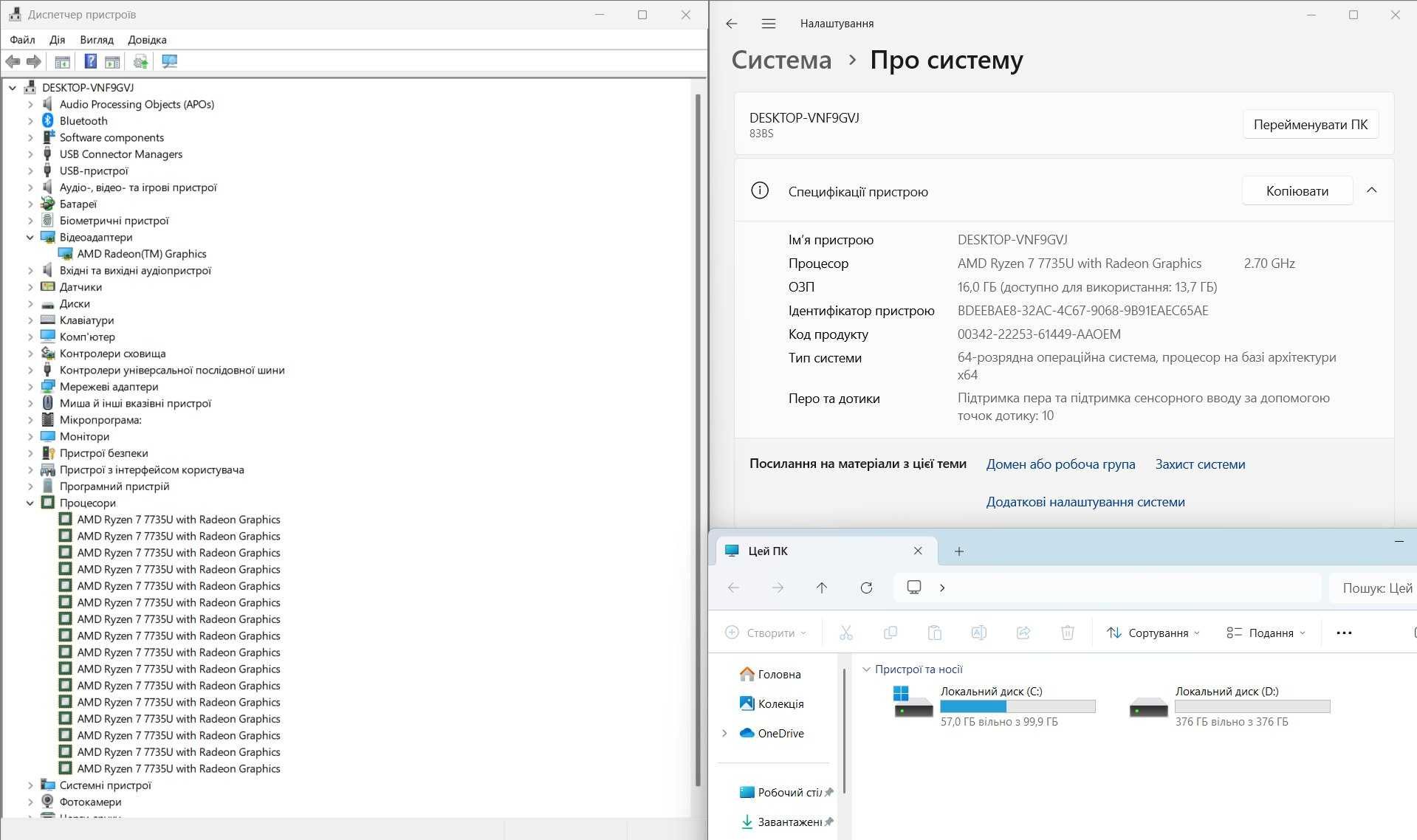Expand the Диски tree node
This screenshot has height=840, width=1417.
point(30,303)
